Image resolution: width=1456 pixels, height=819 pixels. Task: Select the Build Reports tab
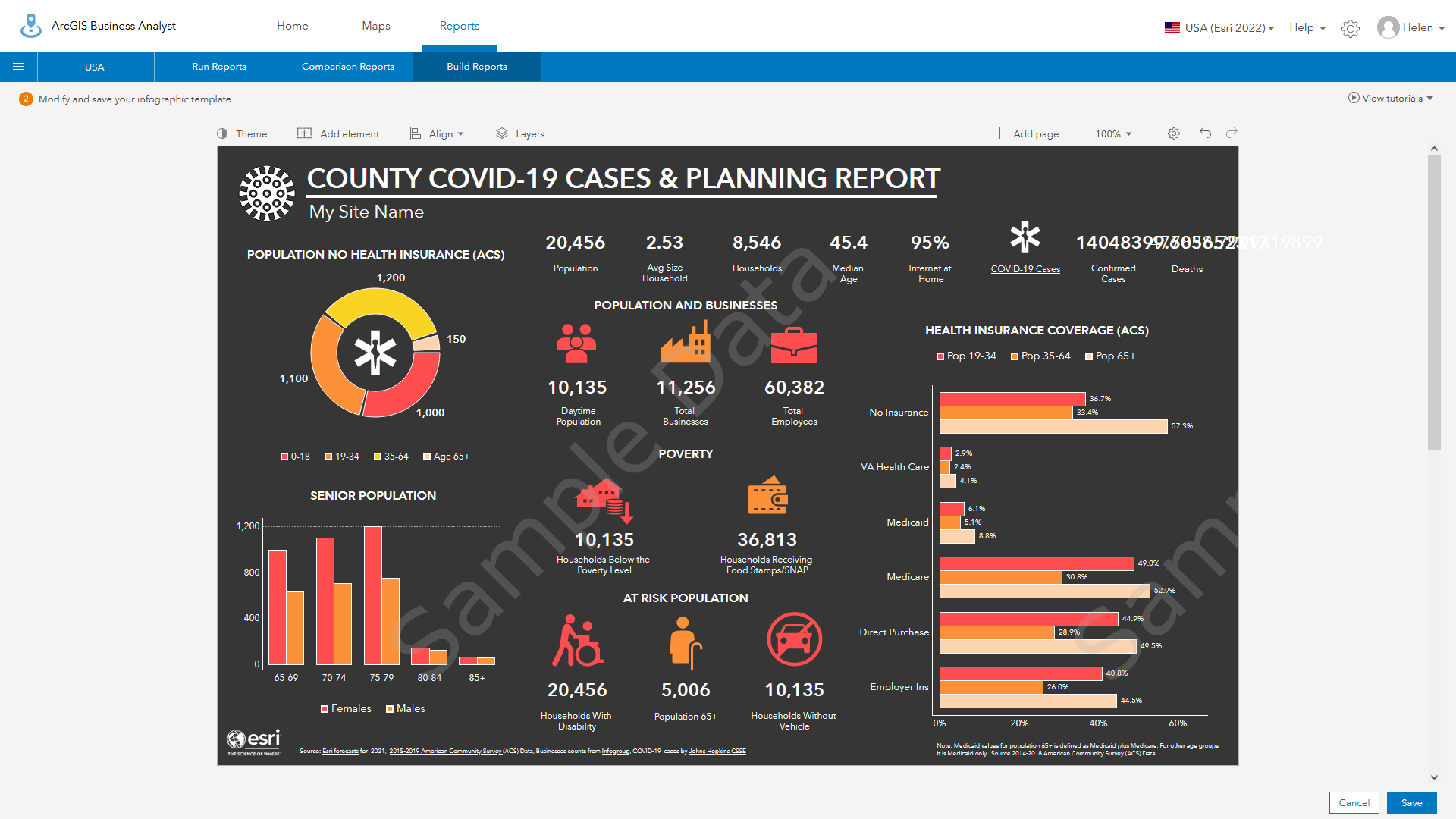click(x=477, y=67)
